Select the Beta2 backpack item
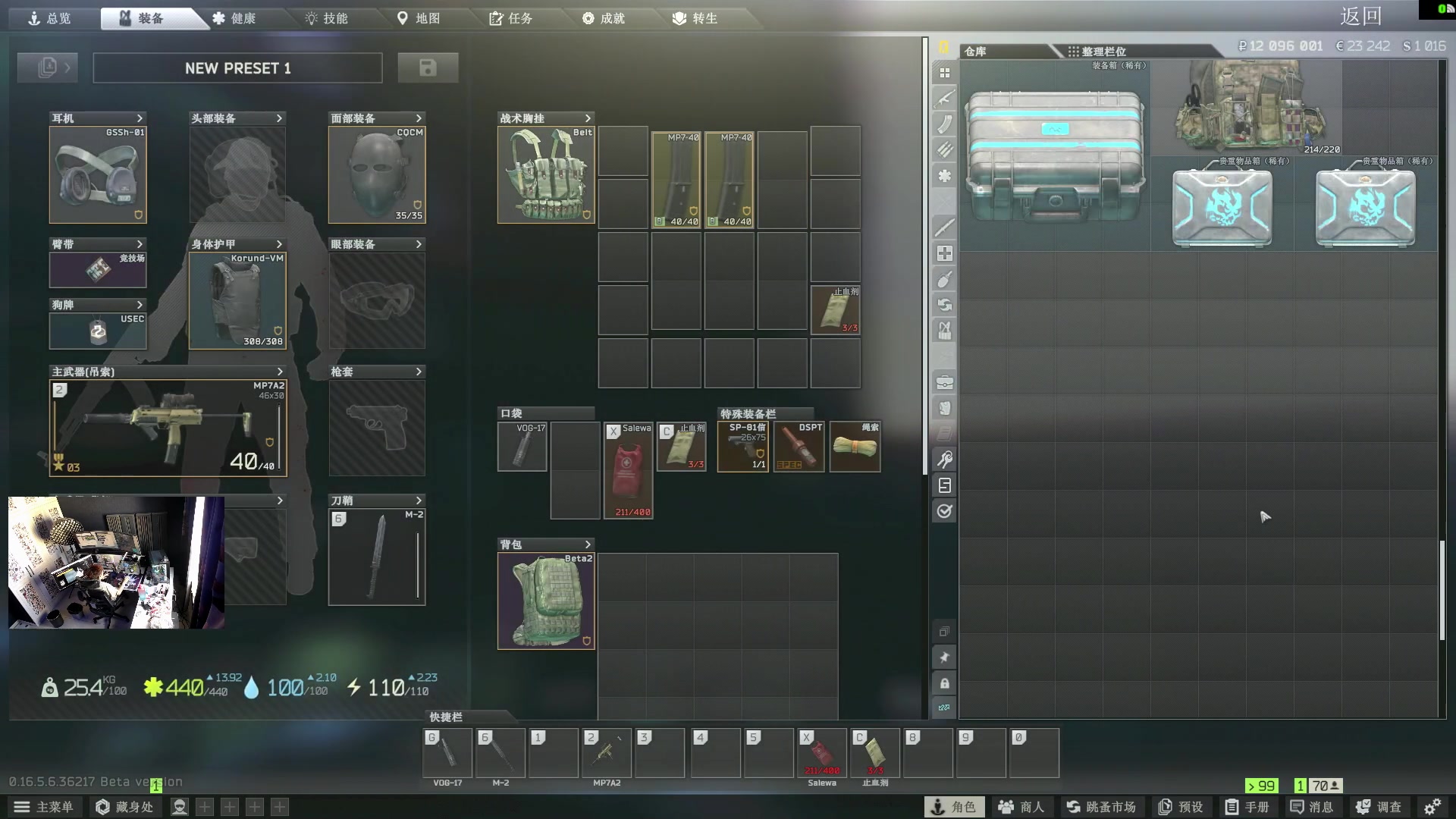This screenshot has width=1456, height=819. tap(546, 601)
